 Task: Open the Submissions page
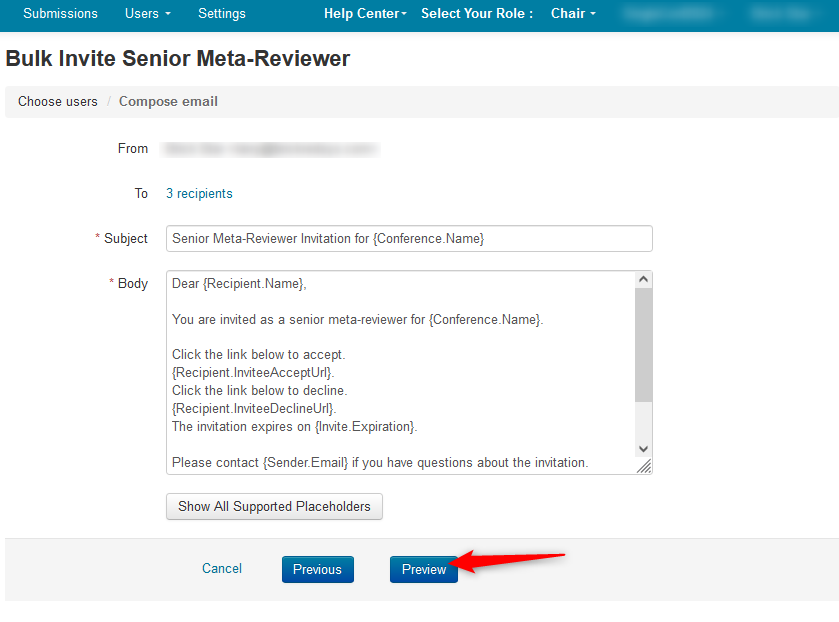(x=60, y=13)
